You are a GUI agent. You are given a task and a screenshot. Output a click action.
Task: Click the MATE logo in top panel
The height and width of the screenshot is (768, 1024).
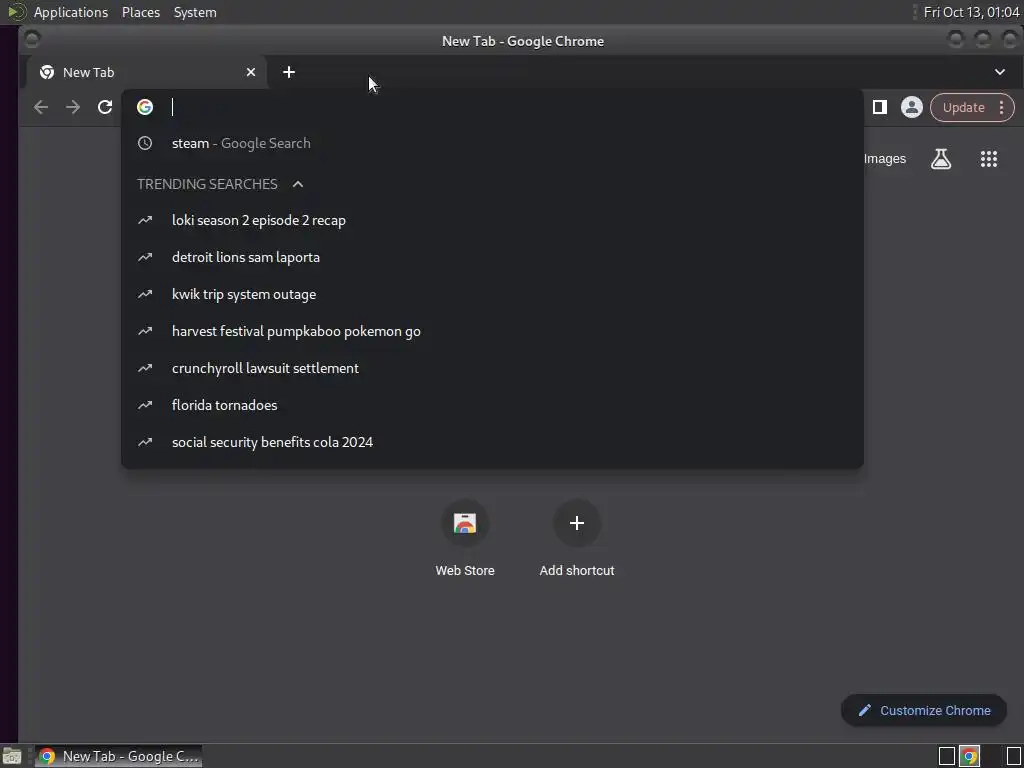[17, 12]
